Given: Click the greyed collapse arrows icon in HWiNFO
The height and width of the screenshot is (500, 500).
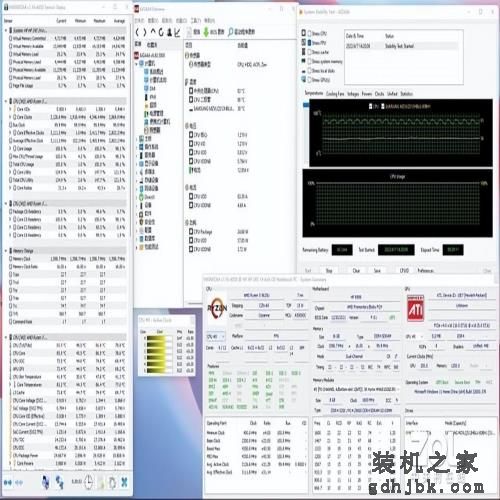Looking at the screenshot, I should pyautogui.click(x=19, y=482).
